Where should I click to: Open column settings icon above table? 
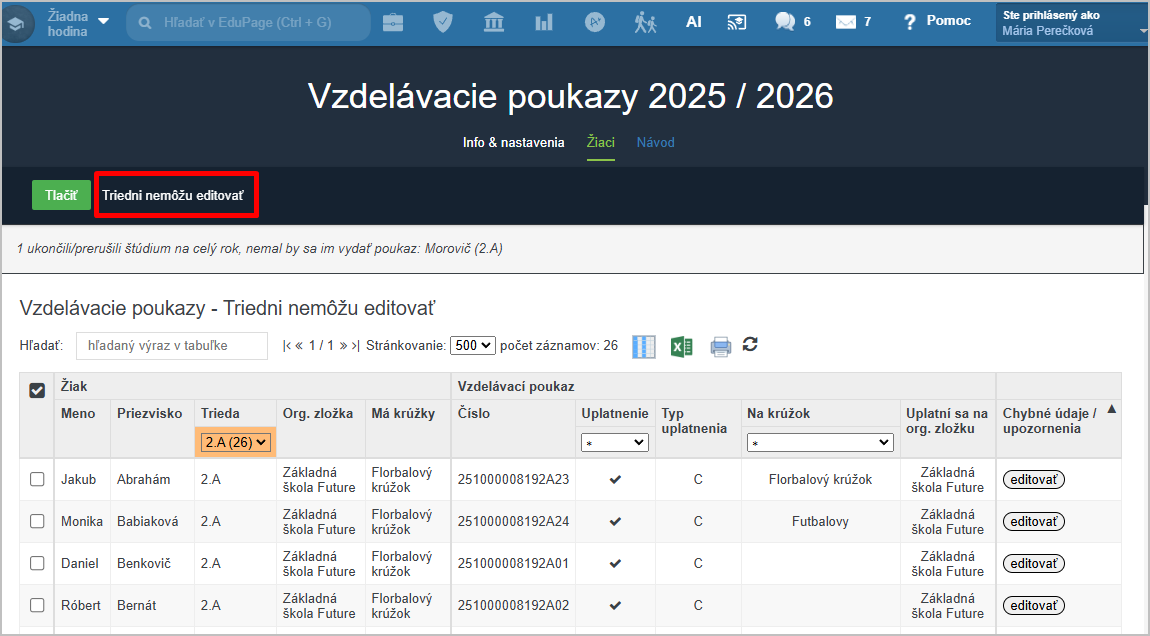(644, 346)
